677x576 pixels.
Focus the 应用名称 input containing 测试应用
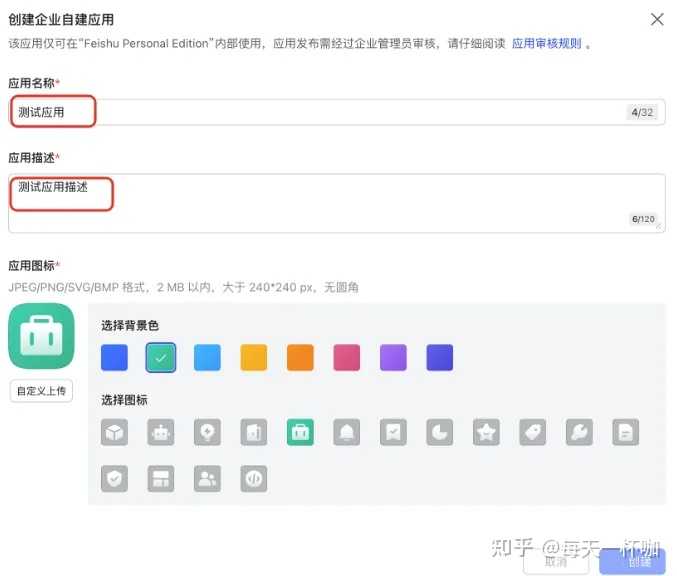[x=337, y=112]
